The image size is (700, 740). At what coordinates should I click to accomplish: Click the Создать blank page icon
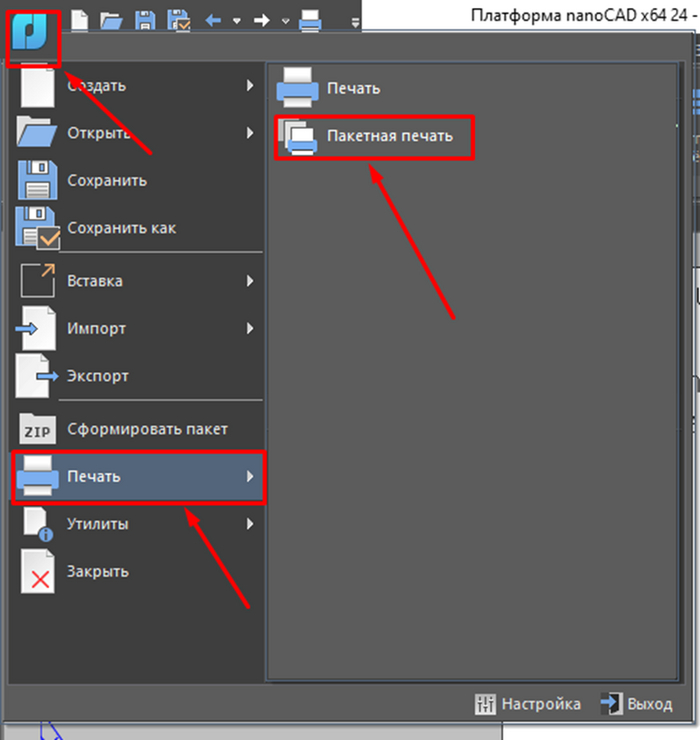(x=37, y=85)
